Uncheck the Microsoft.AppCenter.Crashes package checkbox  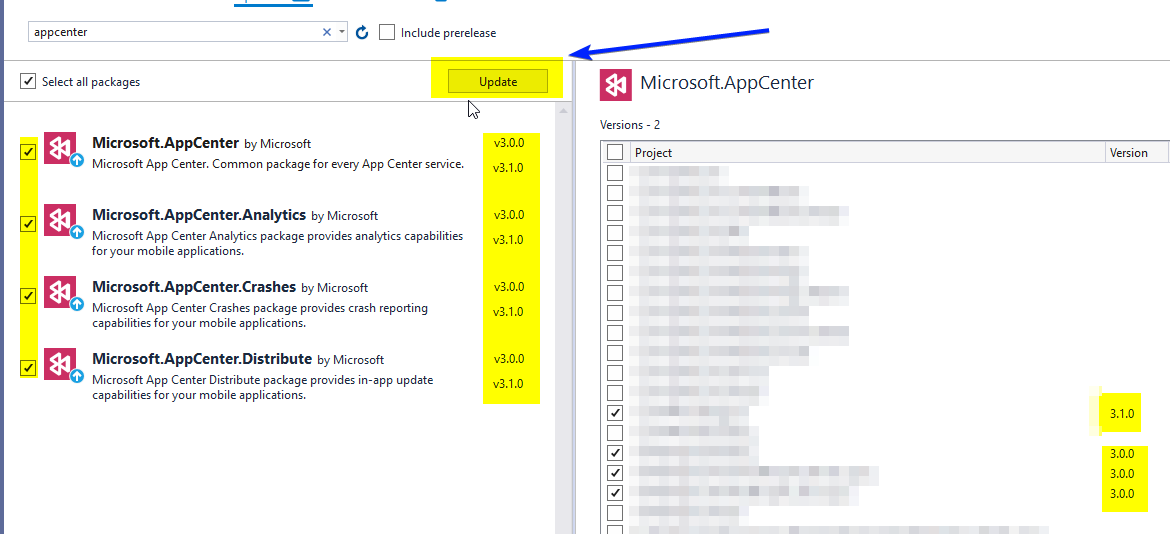[x=28, y=296]
